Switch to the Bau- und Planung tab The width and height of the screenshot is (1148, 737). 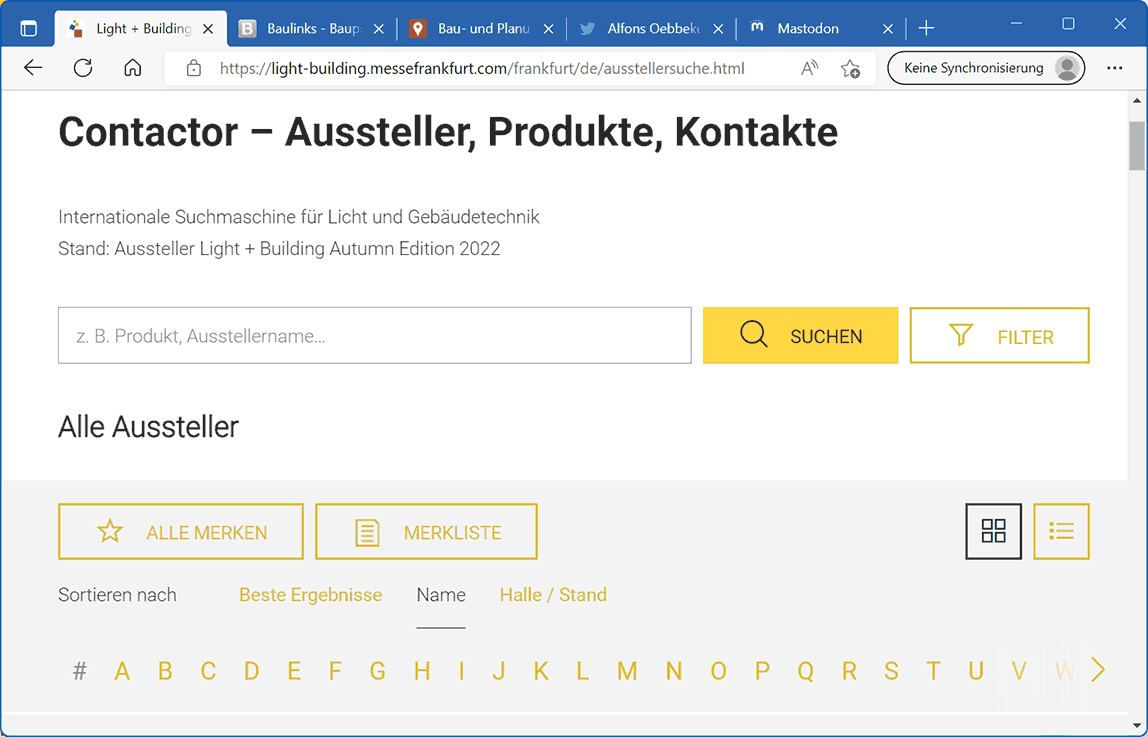[482, 29]
